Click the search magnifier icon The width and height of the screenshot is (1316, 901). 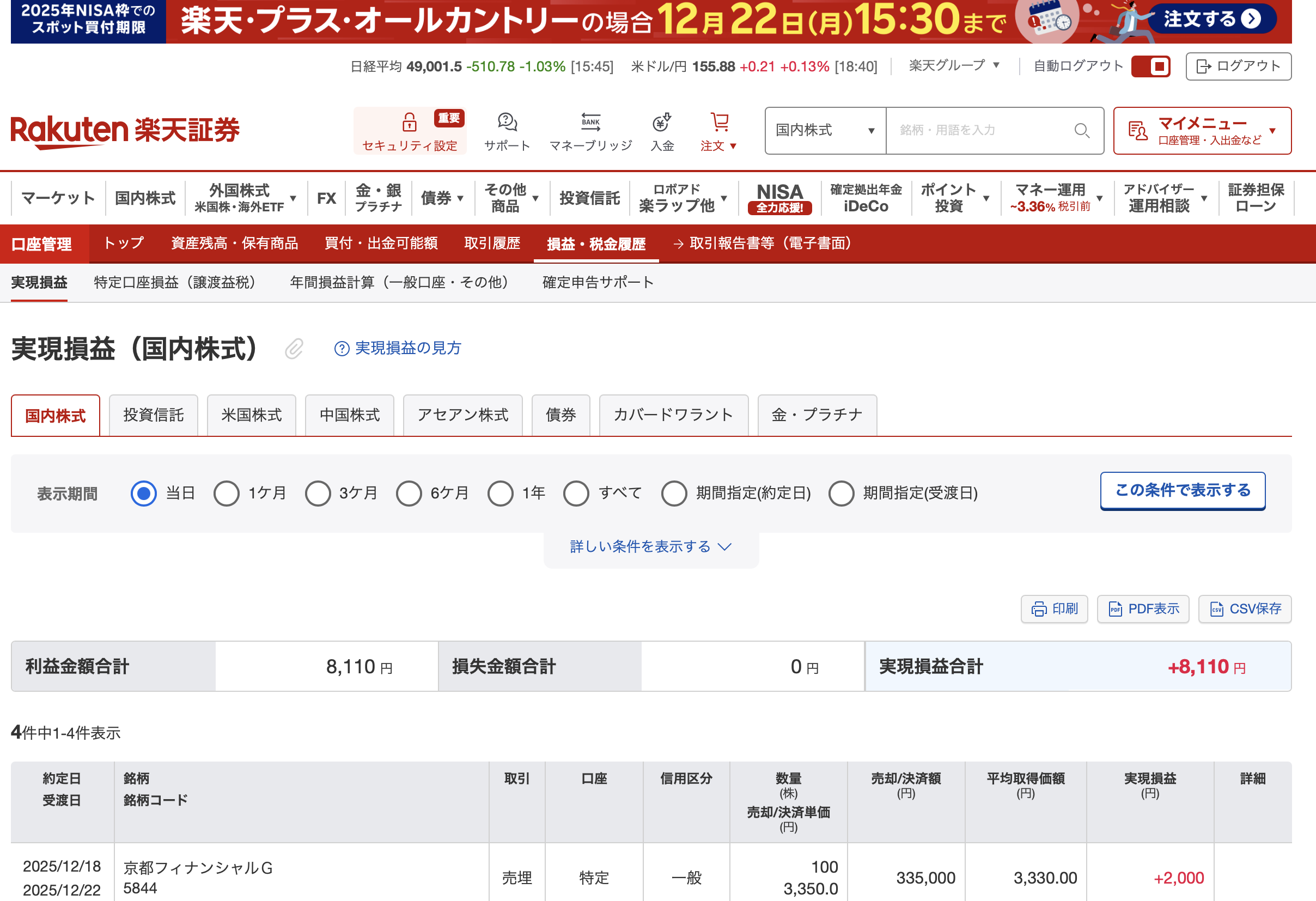[1082, 130]
